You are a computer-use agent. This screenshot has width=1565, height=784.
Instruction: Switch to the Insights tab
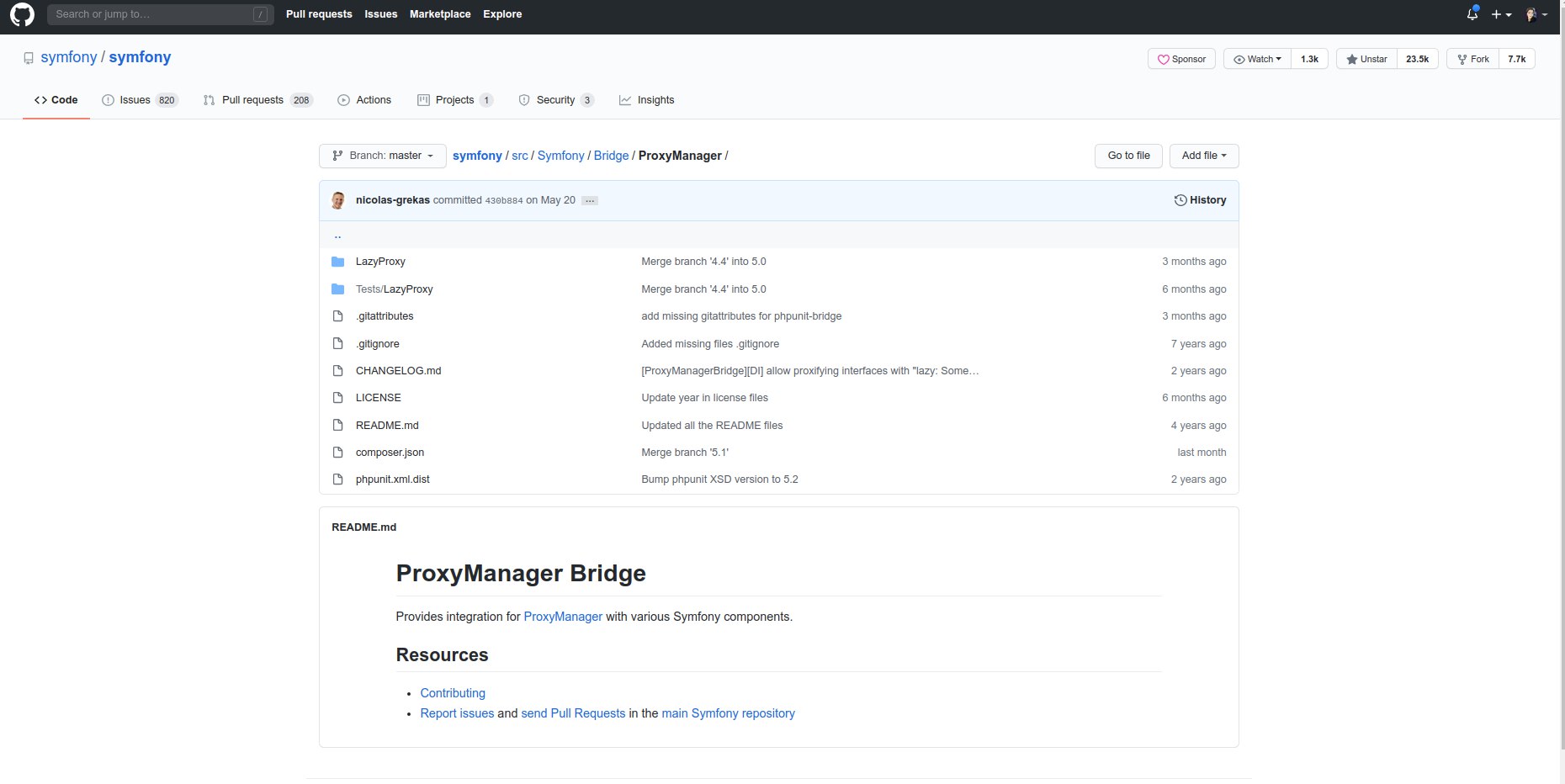click(647, 100)
